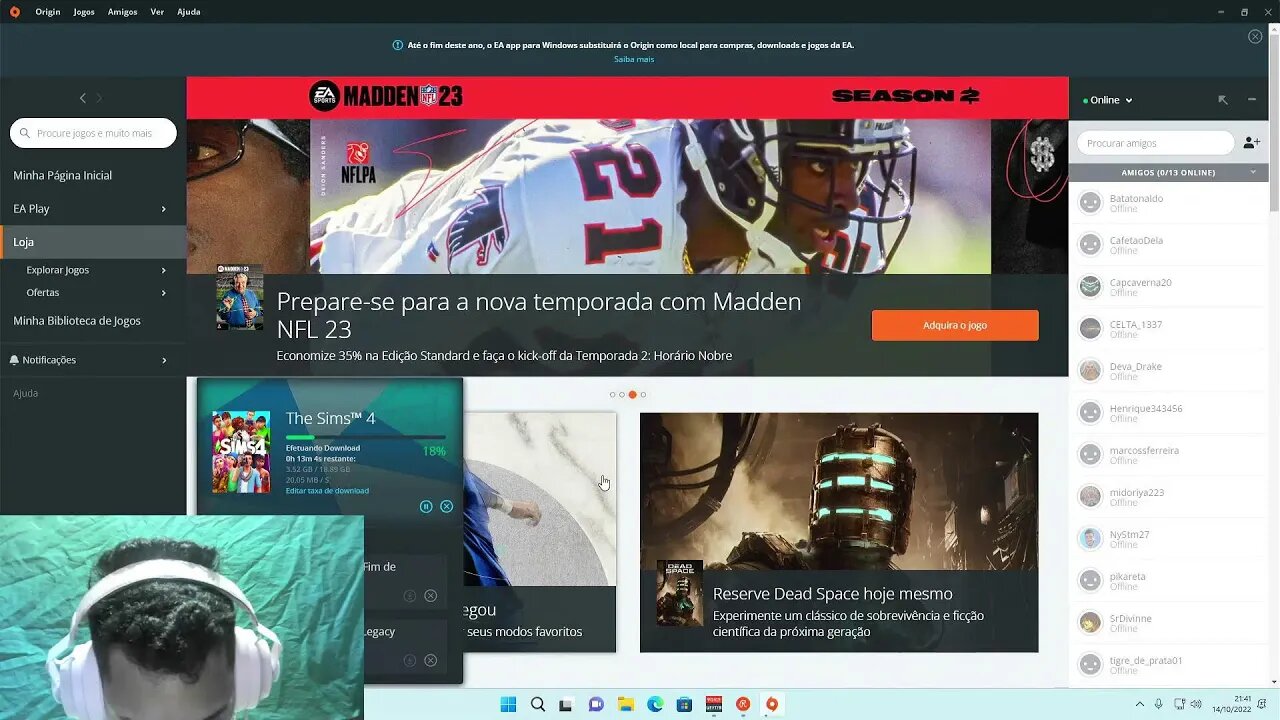Click the Origin logo in title bar

point(14,12)
